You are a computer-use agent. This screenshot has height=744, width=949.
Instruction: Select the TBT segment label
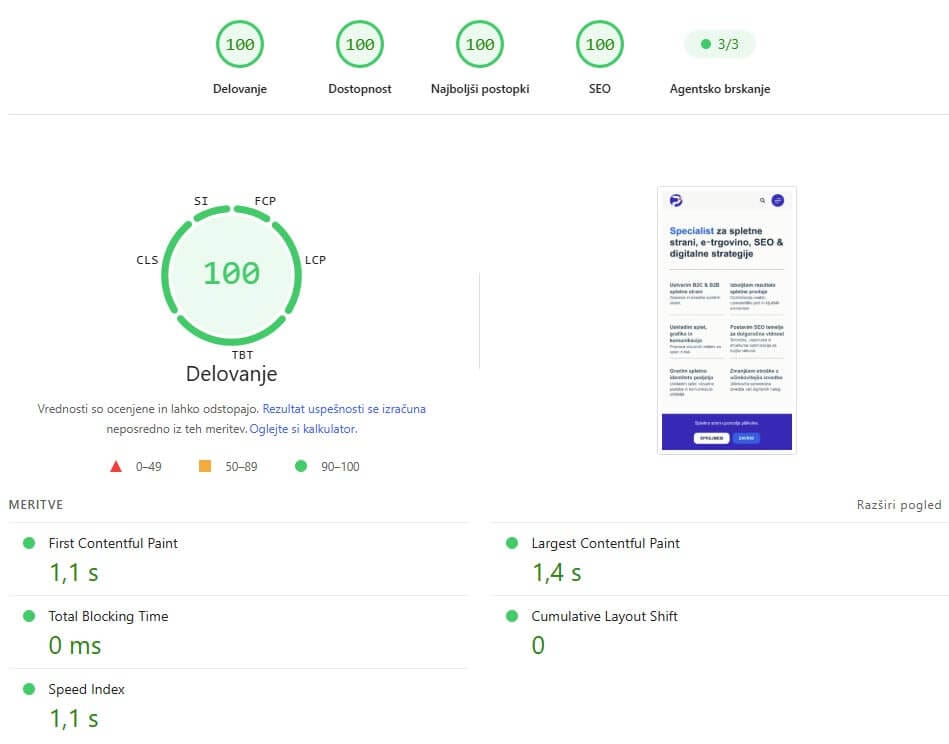click(242, 355)
